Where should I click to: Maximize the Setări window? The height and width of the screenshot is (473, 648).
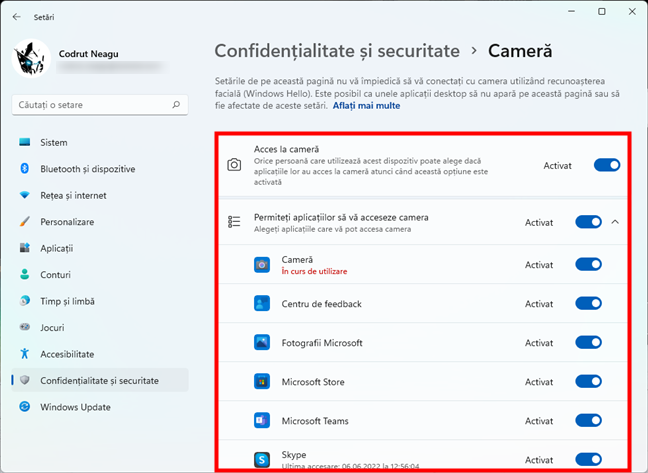(x=602, y=12)
